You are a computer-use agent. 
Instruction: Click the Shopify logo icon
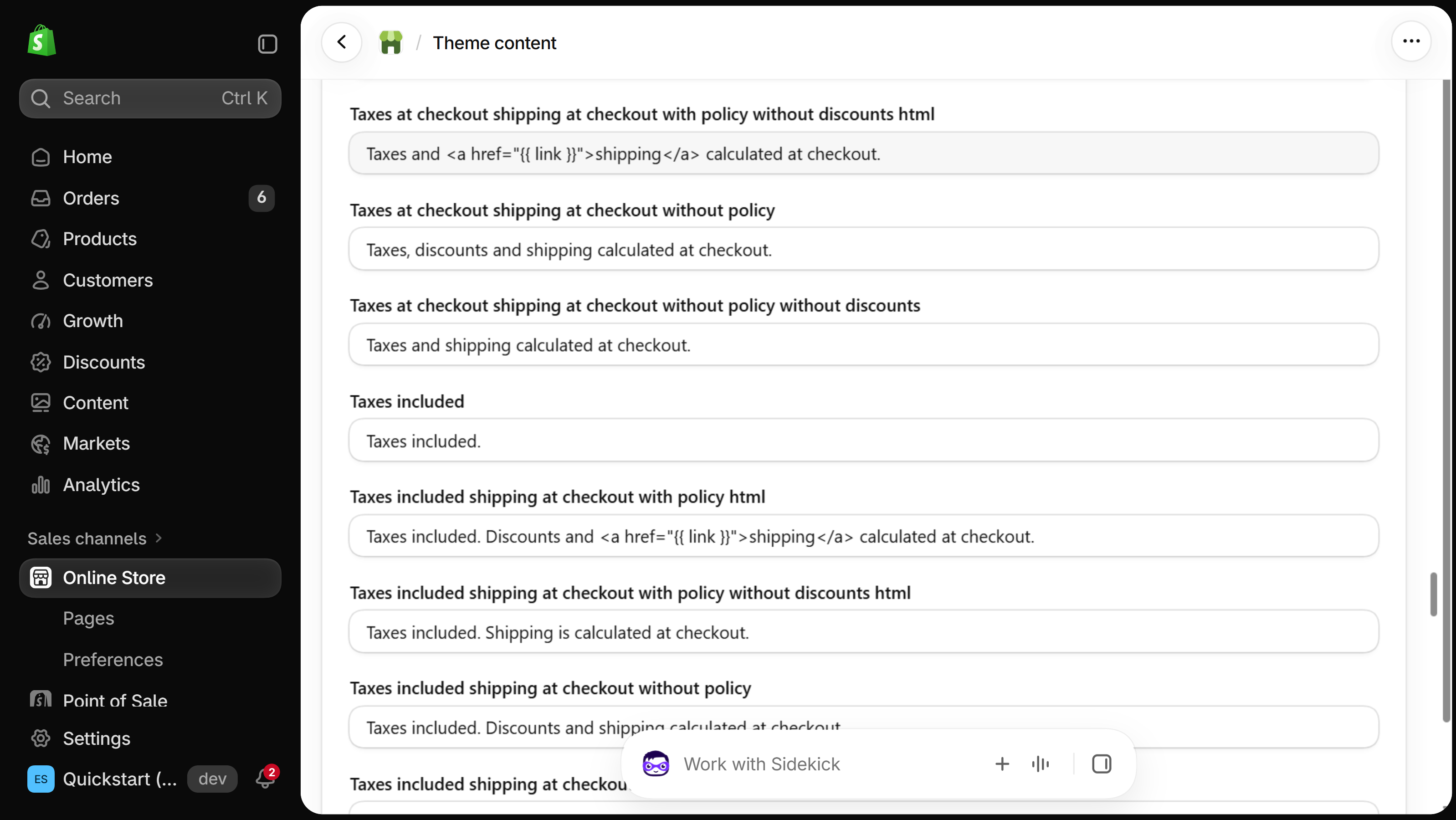coord(42,41)
